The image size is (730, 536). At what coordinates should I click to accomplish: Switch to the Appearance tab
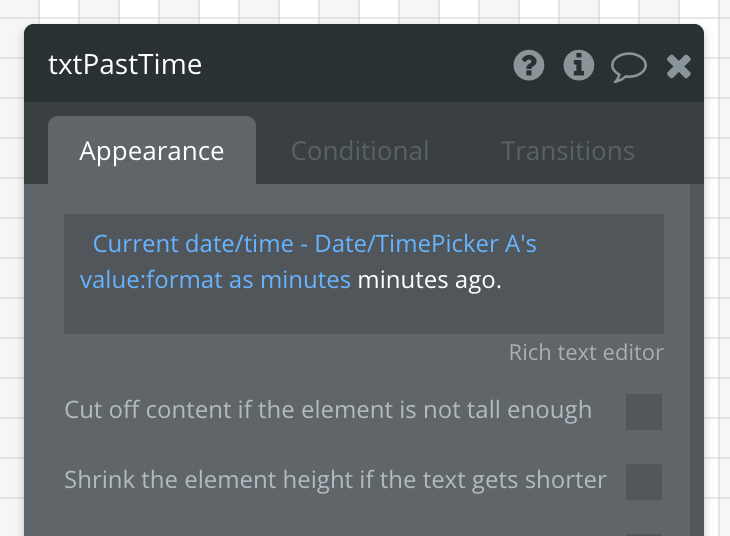click(152, 151)
